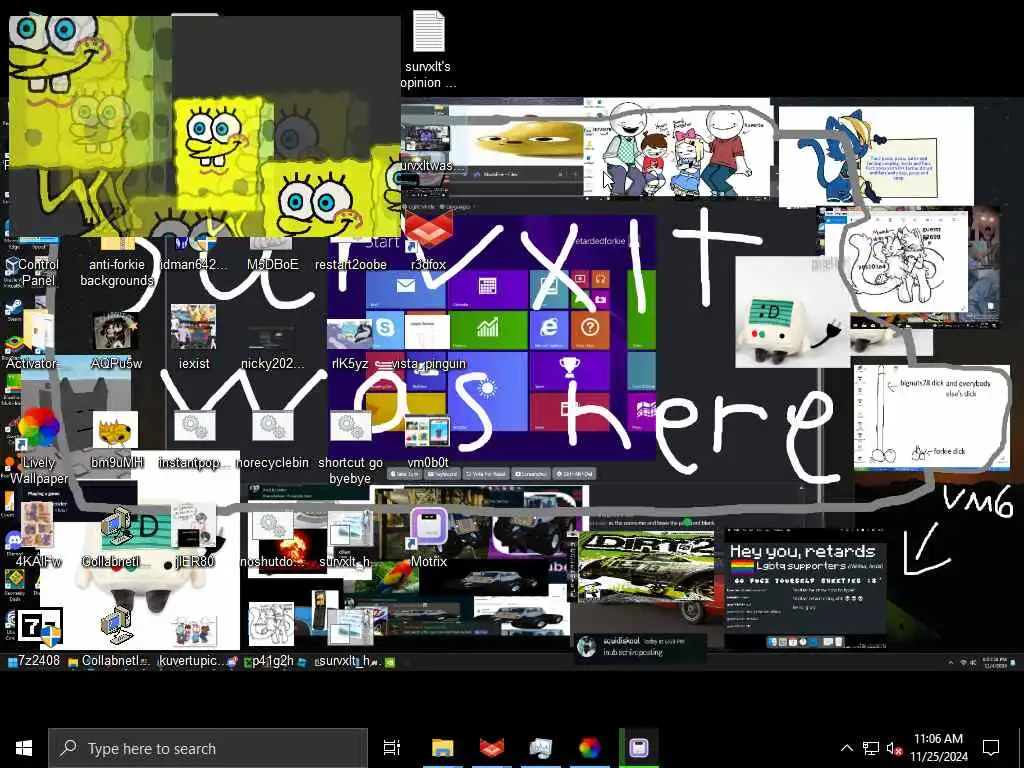The height and width of the screenshot is (768, 1024).
Task: Select the bm9uMH image icon
Action: (x=116, y=440)
